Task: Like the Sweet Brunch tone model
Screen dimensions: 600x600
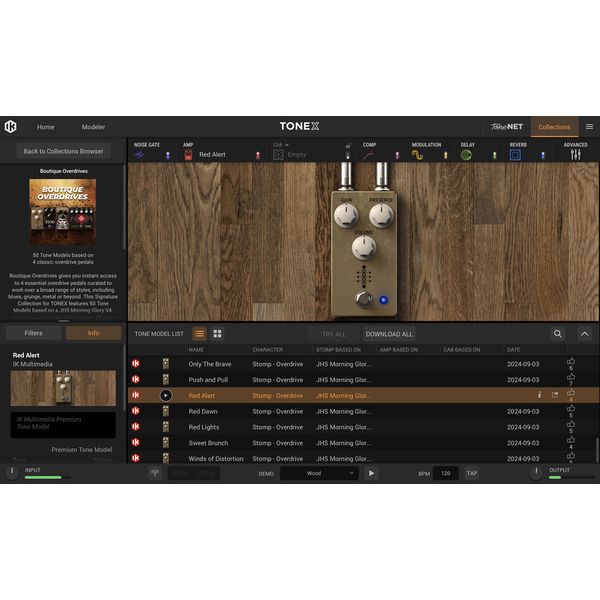Action: point(571,440)
